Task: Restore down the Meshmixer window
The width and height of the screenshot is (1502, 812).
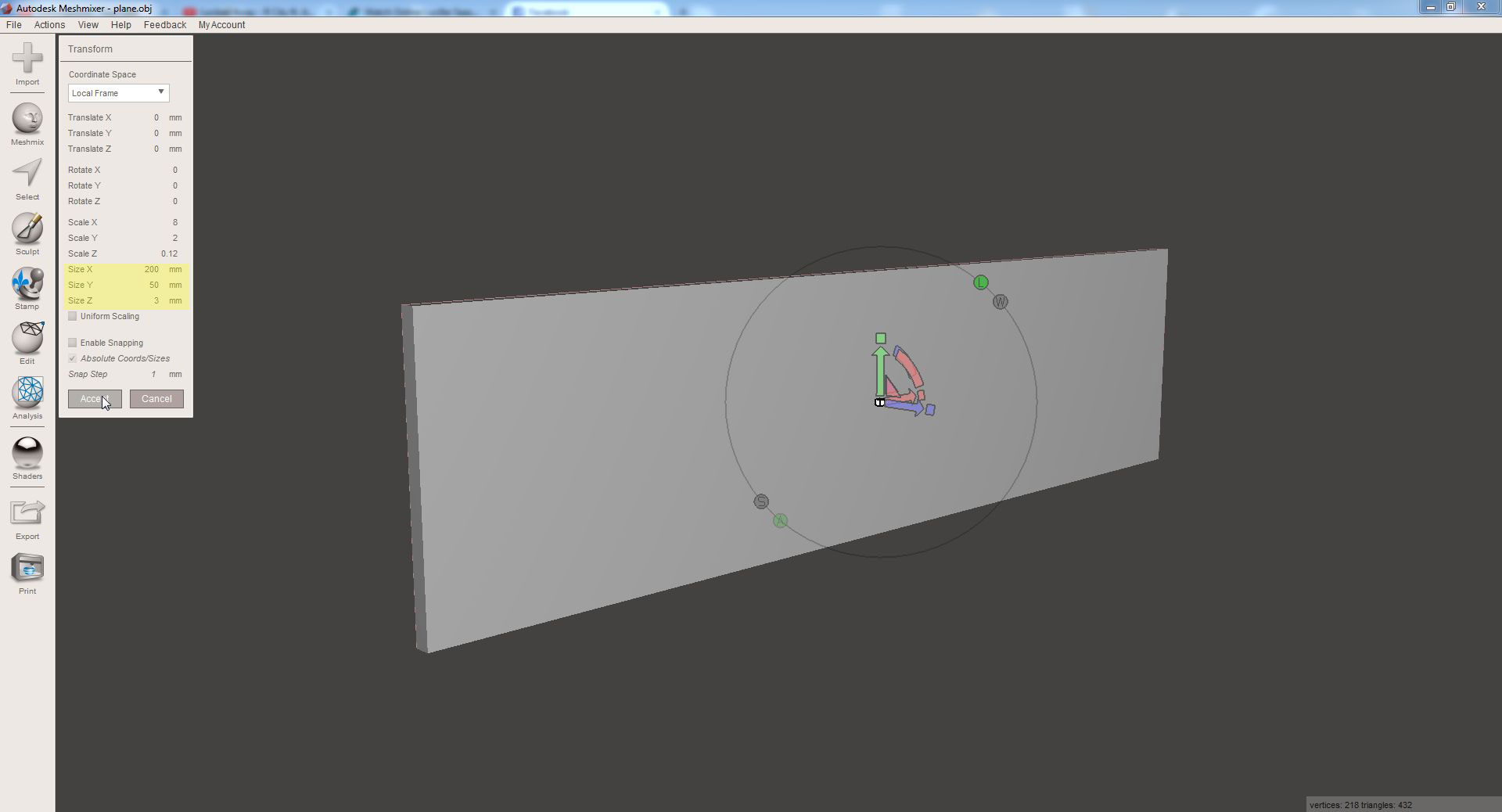Action: coord(1450,7)
